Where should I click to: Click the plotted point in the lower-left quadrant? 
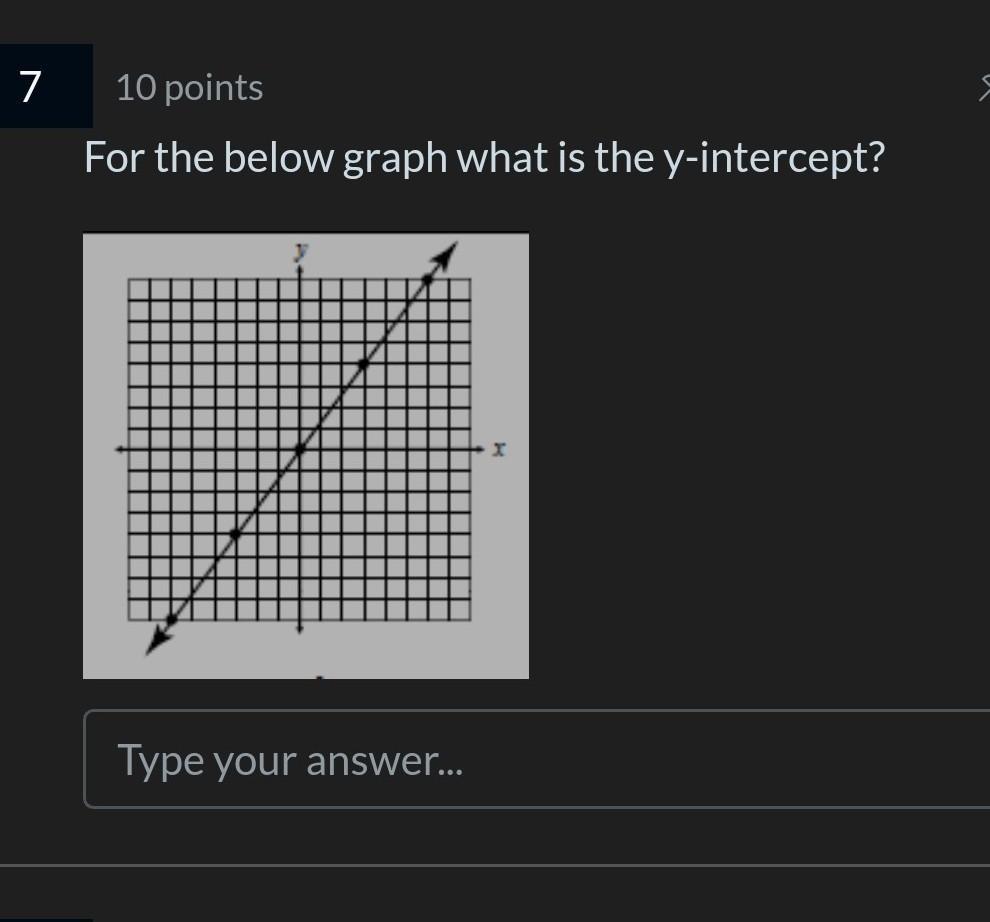coord(236,534)
